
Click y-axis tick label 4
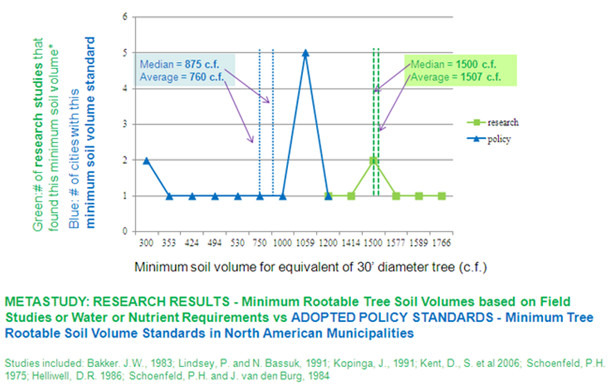(x=125, y=88)
